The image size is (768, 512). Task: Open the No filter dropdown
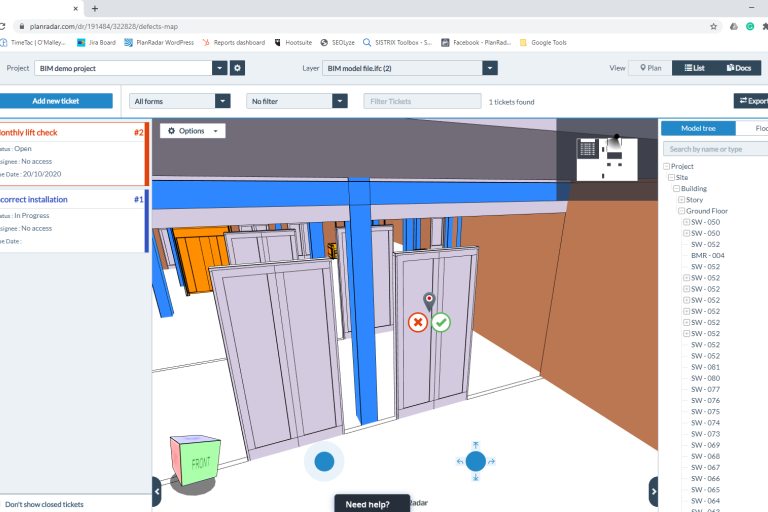(x=297, y=101)
